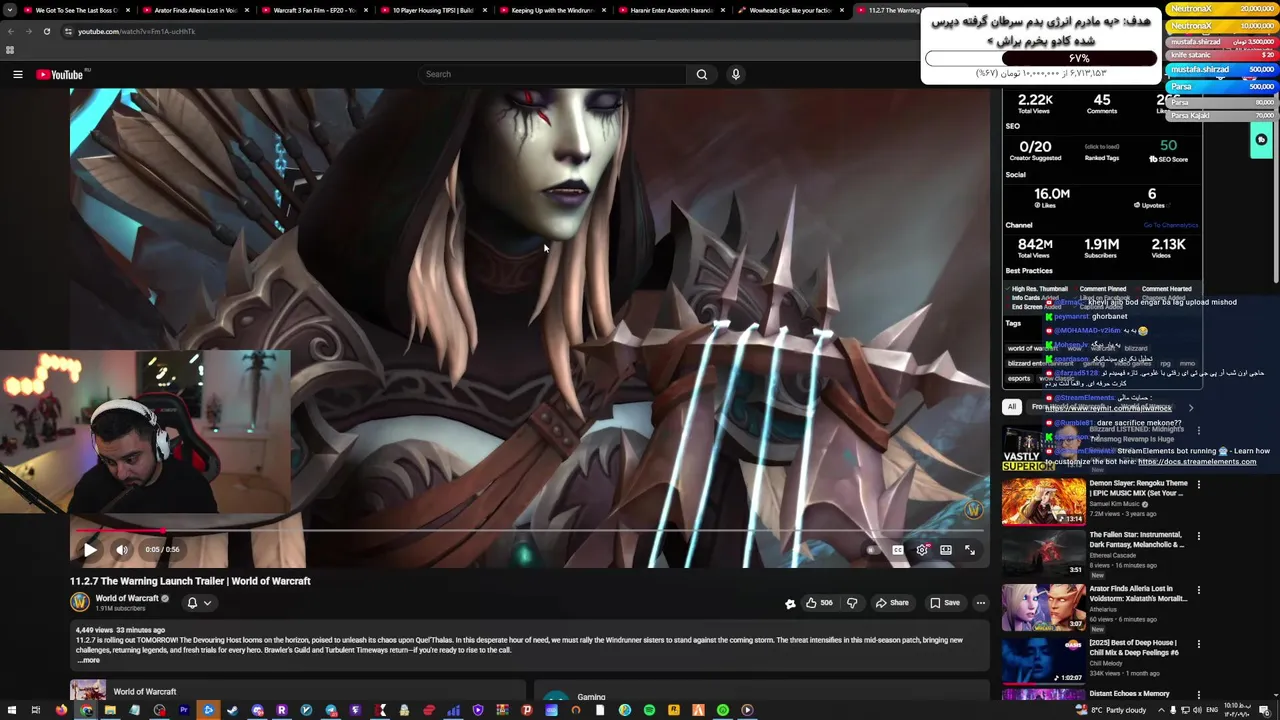Viewport: 1280px width, 720px height.
Task: Dislike the video
Action: pyautogui.click(x=853, y=603)
